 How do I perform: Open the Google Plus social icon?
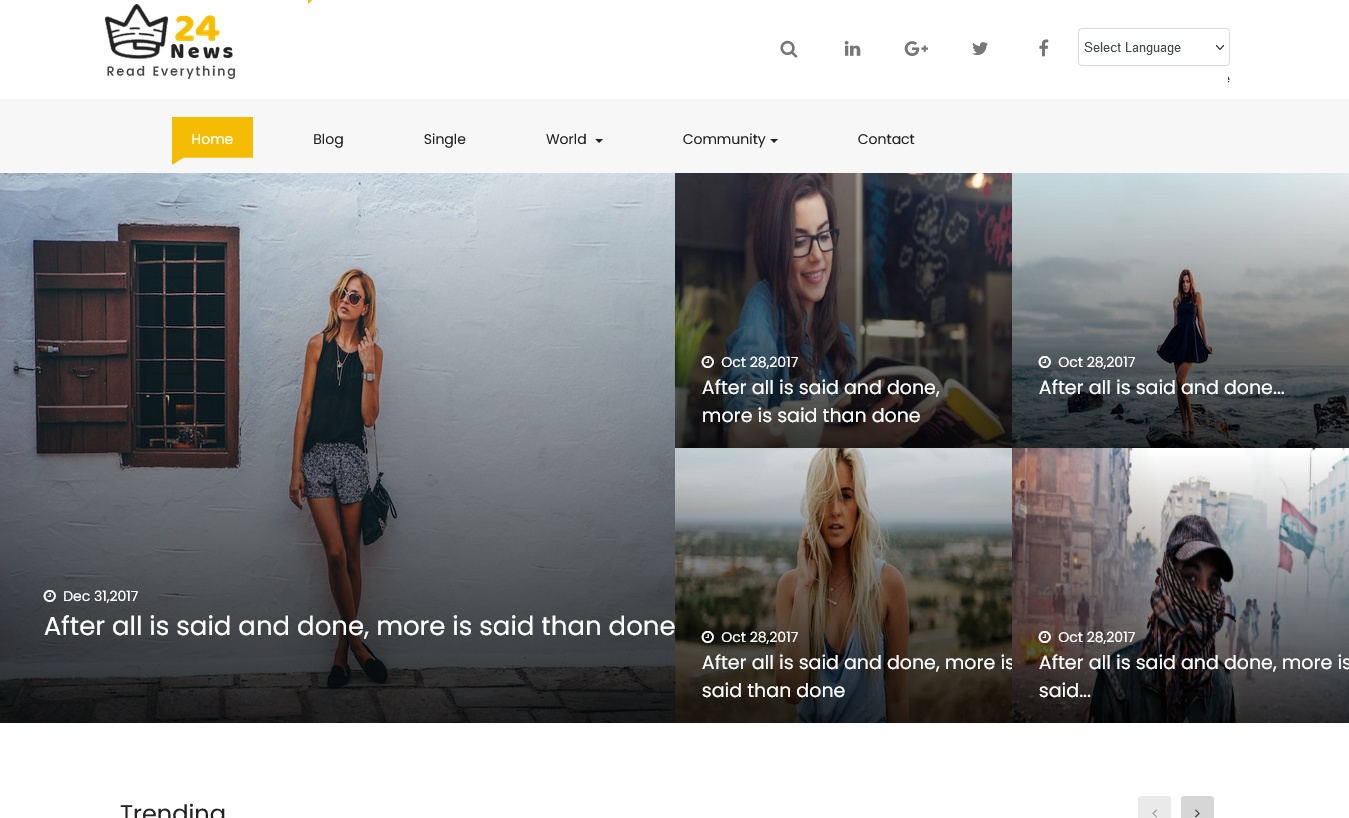point(916,49)
